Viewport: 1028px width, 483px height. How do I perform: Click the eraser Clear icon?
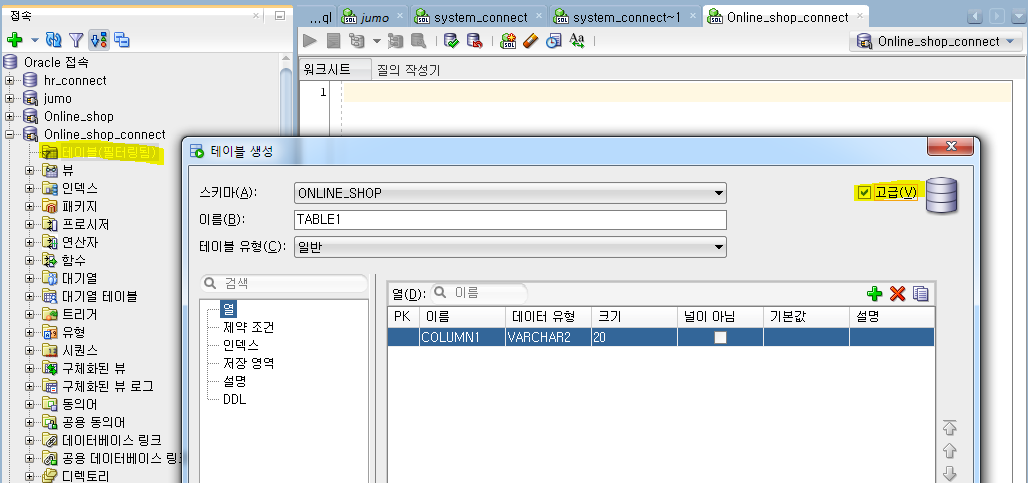coord(530,41)
